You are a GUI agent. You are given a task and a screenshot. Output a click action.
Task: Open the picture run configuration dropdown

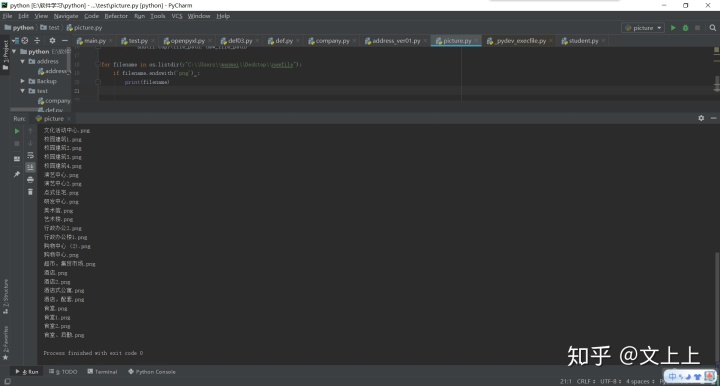click(x=643, y=28)
